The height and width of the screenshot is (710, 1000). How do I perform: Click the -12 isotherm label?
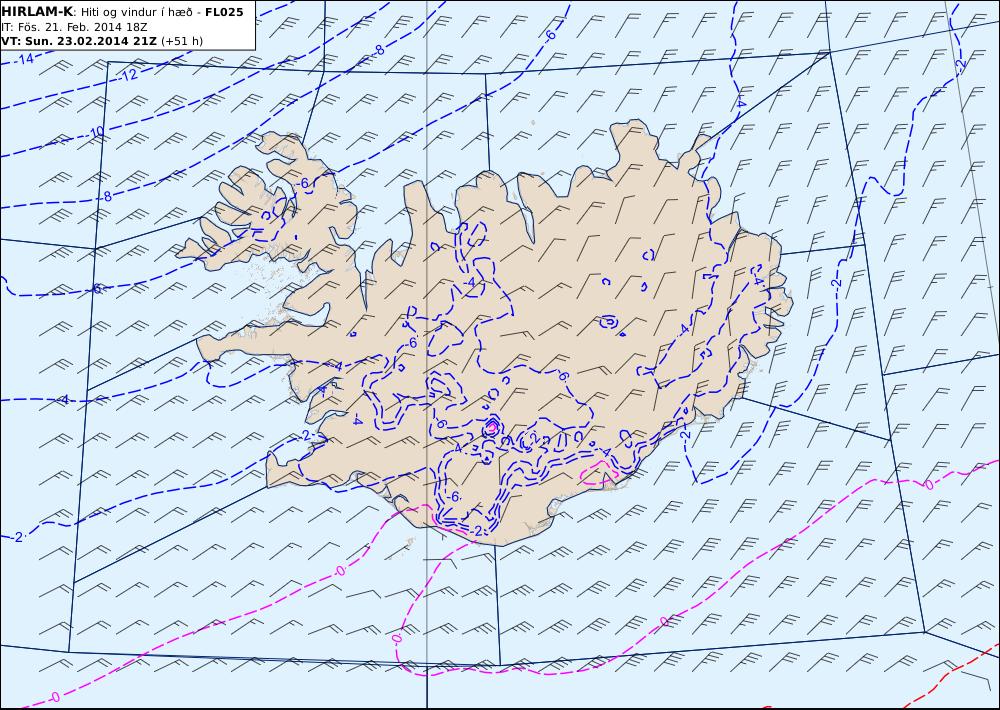tap(128, 75)
